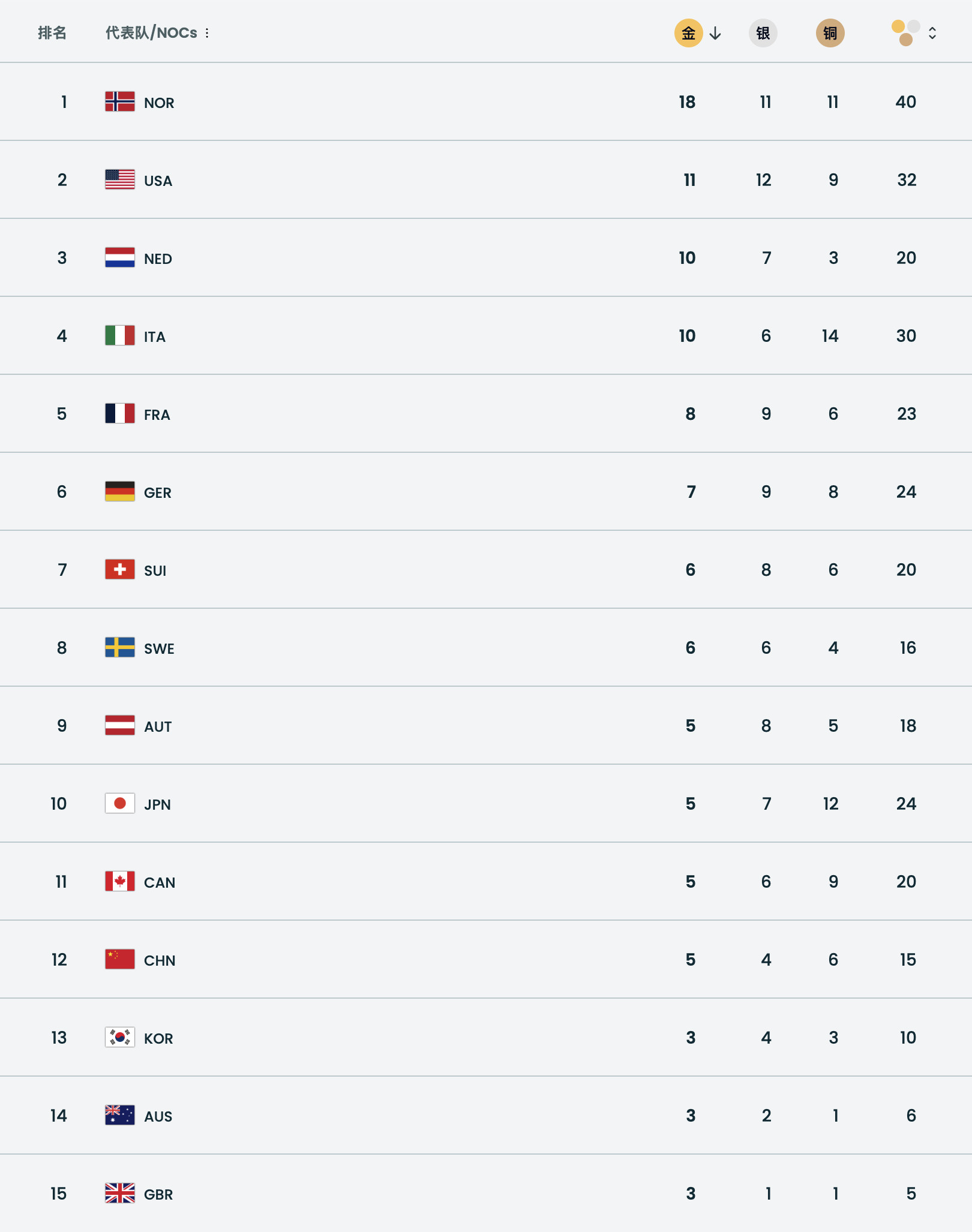
Task: Click the 代表队/NOCs column header
Action: (x=151, y=33)
